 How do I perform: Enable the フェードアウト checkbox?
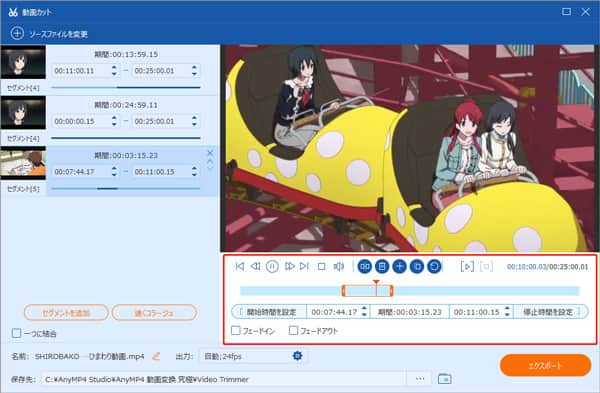[x=293, y=330]
